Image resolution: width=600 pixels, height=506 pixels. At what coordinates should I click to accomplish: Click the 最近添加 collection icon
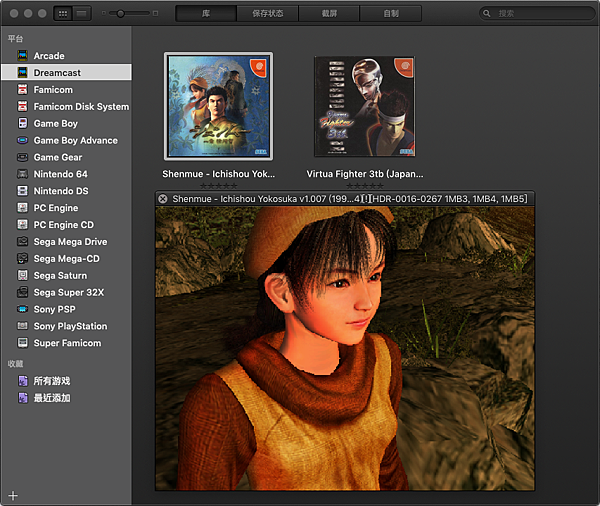point(23,398)
